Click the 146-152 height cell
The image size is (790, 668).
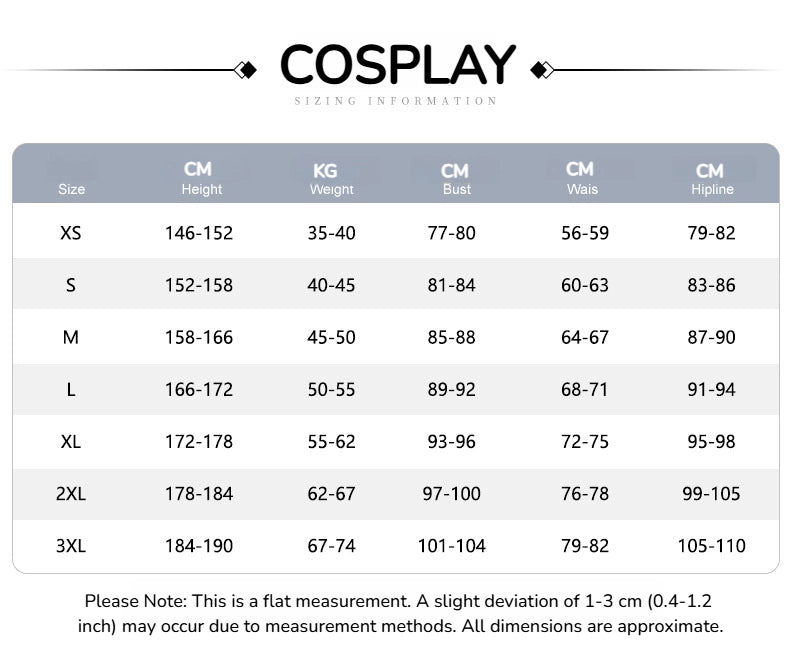click(199, 233)
